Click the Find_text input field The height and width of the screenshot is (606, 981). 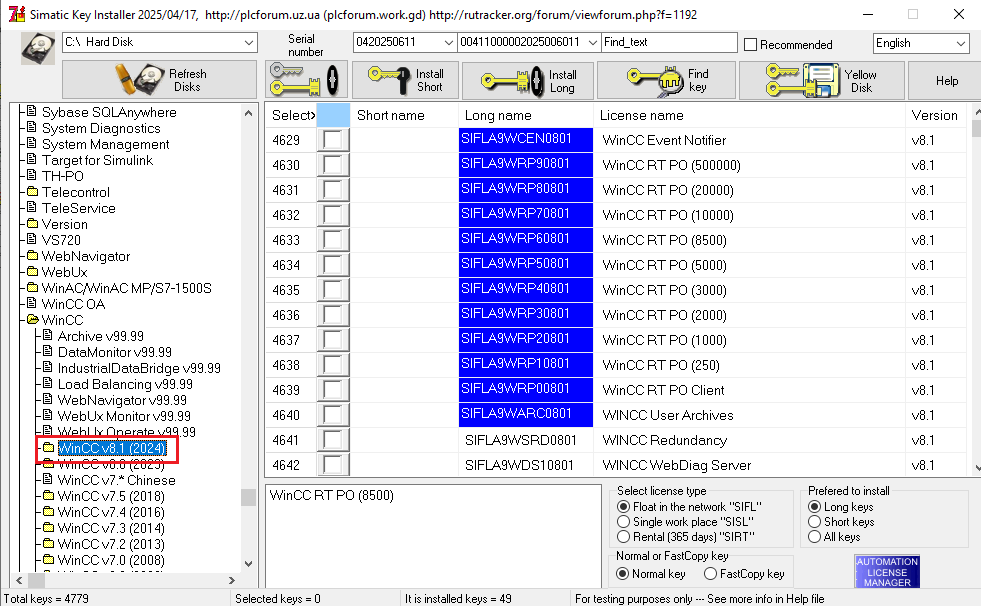click(668, 43)
